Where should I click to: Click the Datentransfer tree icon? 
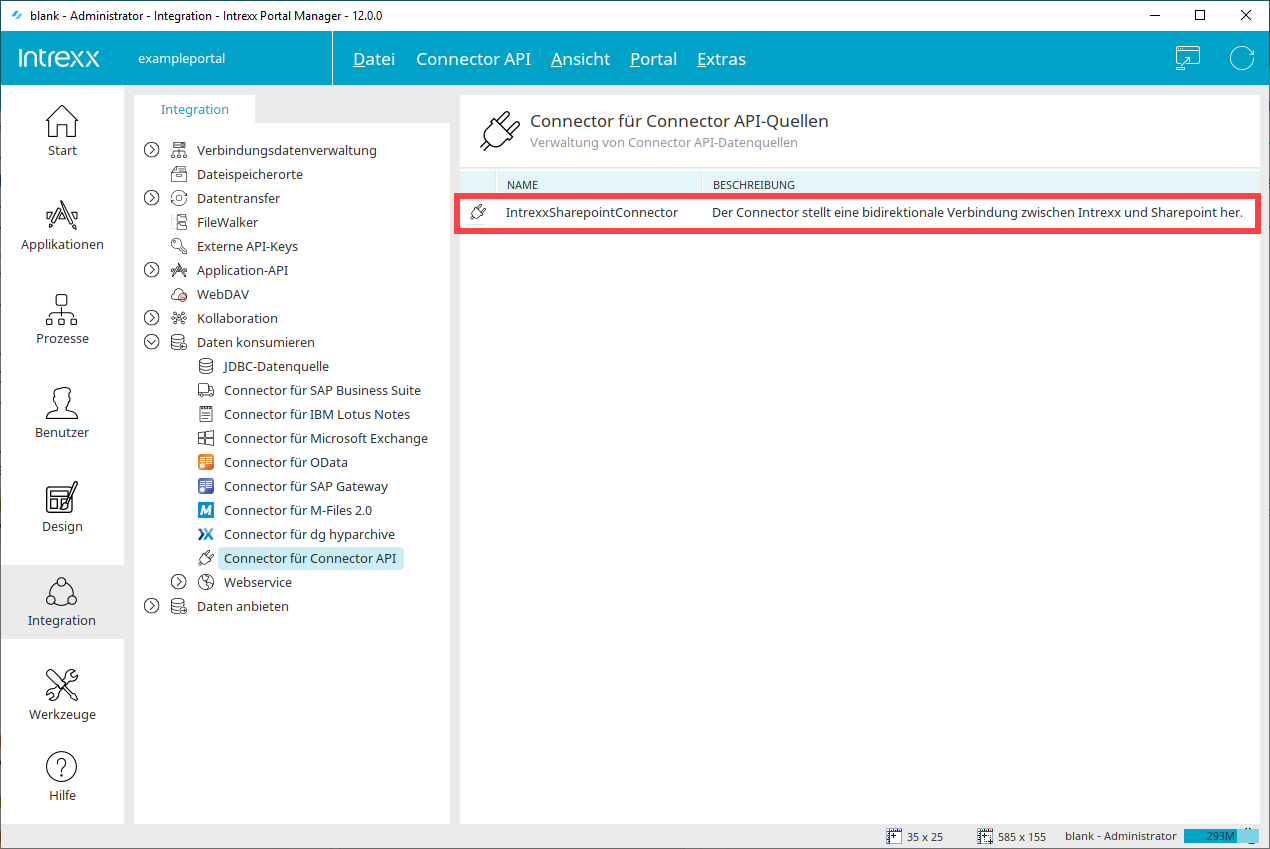(179, 198)
